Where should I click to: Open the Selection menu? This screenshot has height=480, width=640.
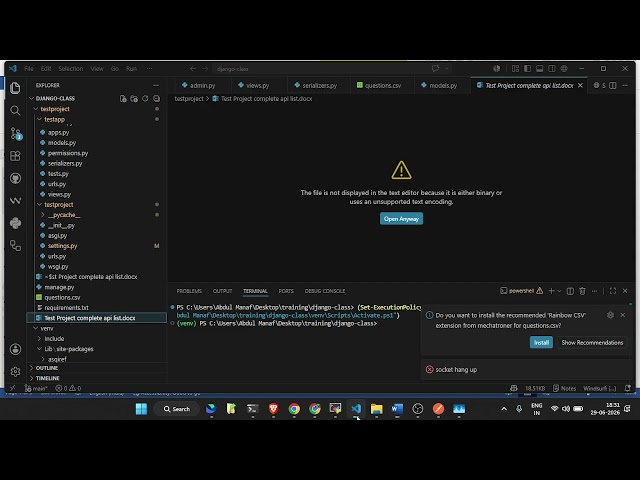(x=71, y=69)
